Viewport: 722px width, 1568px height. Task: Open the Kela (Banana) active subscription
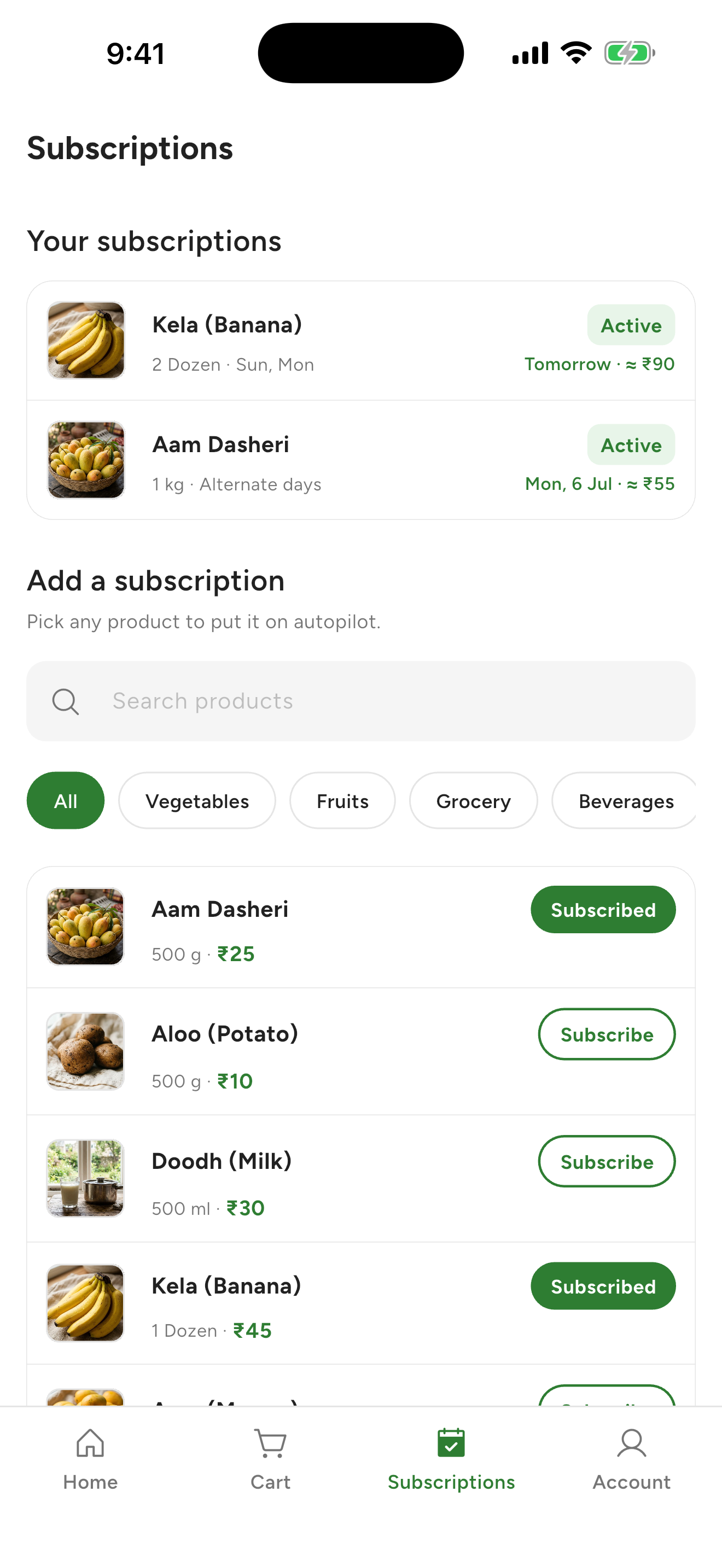click(x=361, y=341)
